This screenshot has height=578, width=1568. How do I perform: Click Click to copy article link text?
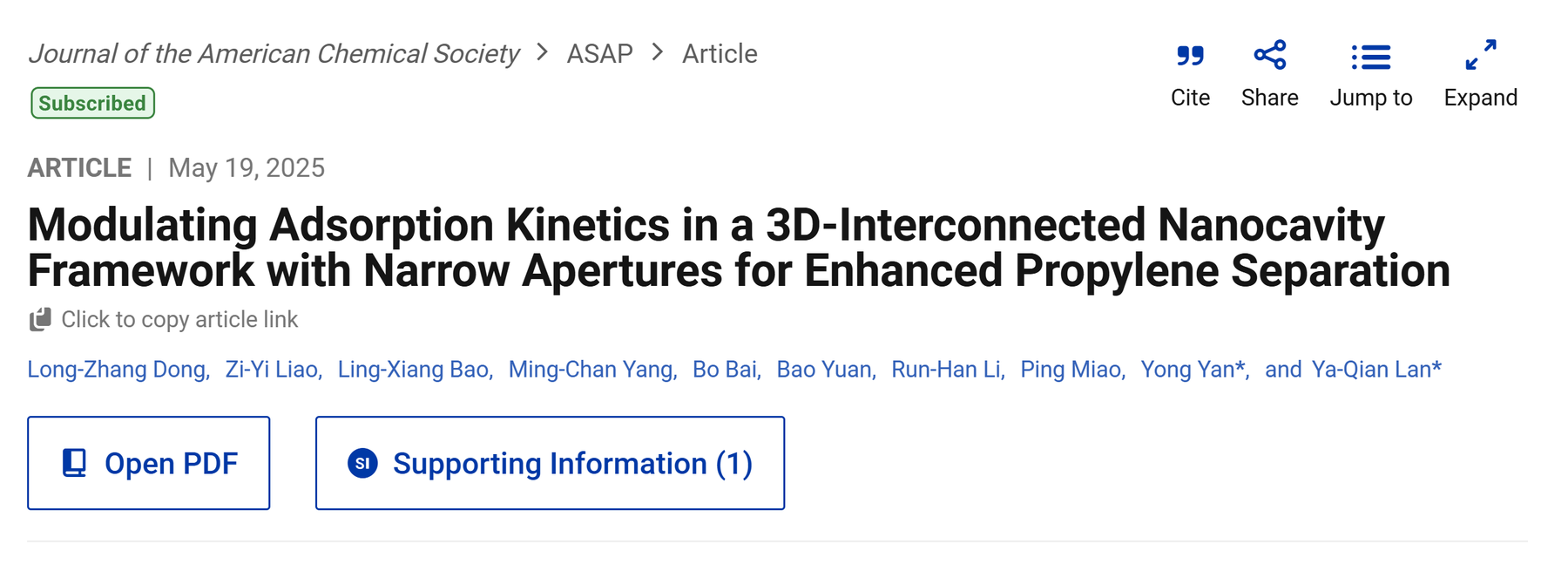coord(179,320)
